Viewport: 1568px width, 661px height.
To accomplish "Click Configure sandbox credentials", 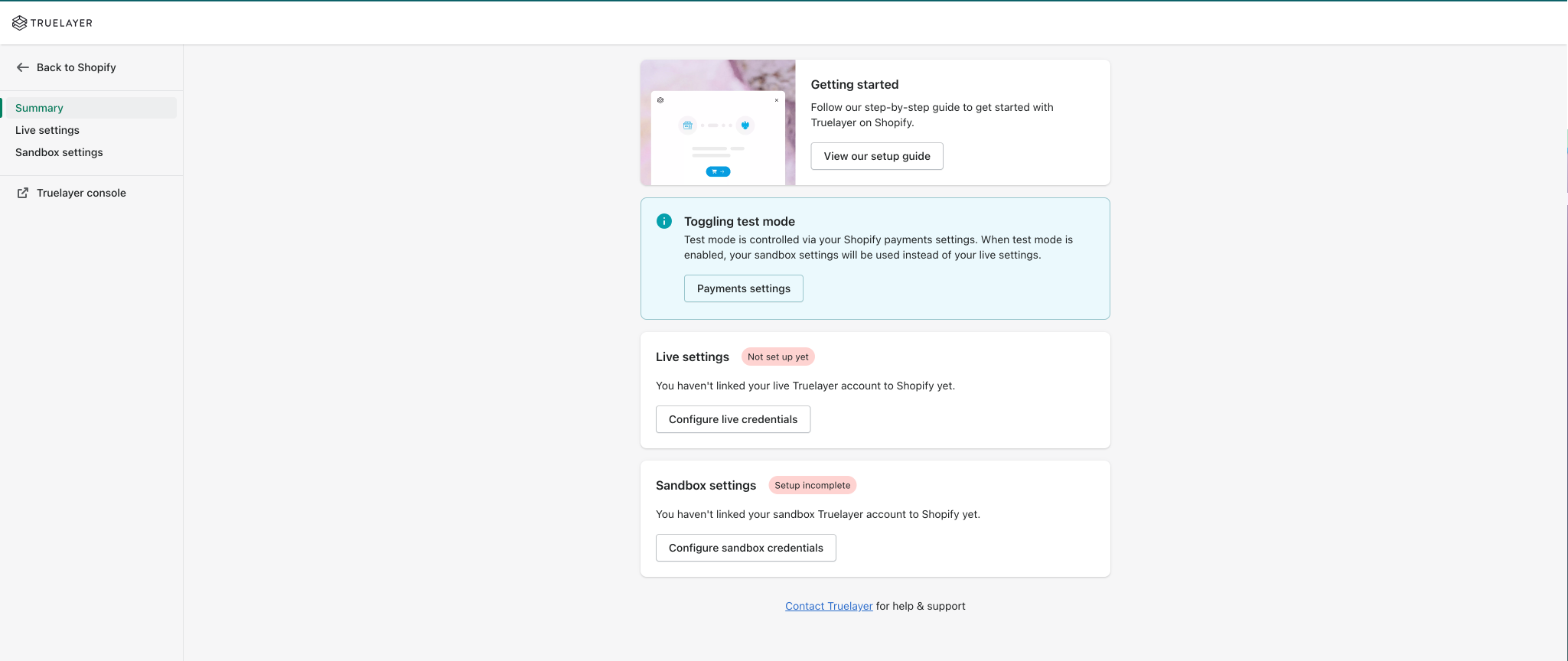I will tap(746, 548).
